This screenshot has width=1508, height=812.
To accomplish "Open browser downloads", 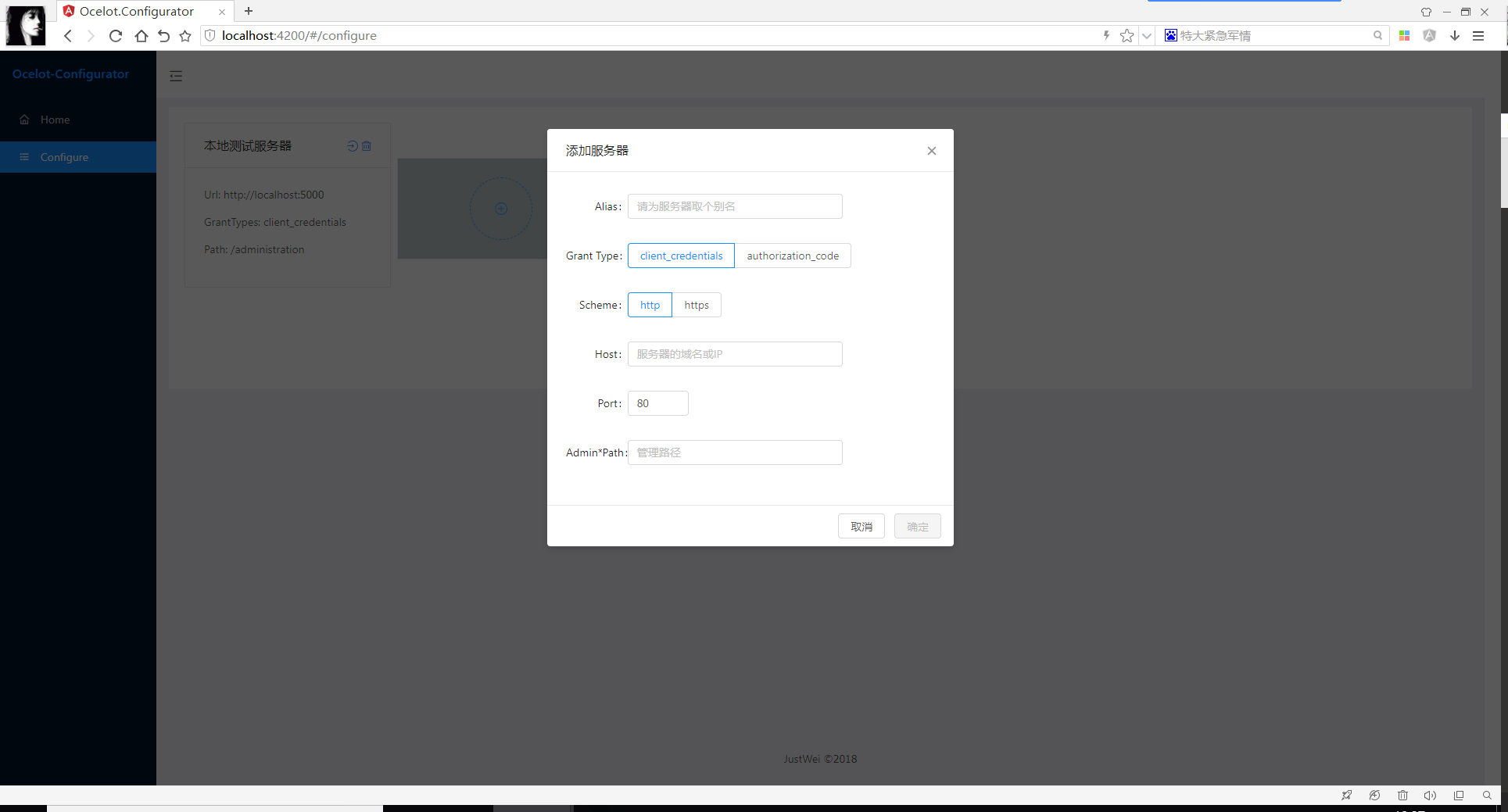I will point(1455,36).
